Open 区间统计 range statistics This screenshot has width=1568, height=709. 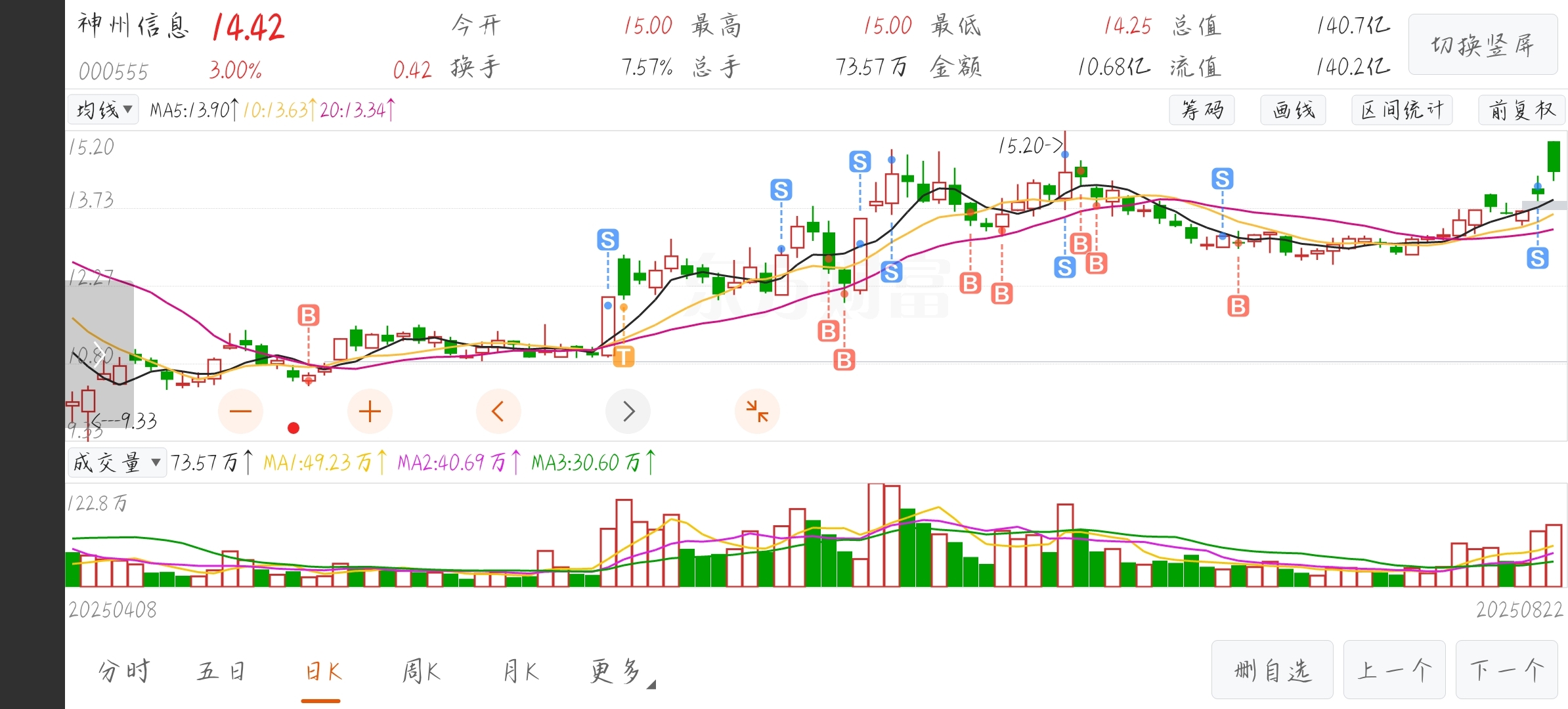[1402, 110]
